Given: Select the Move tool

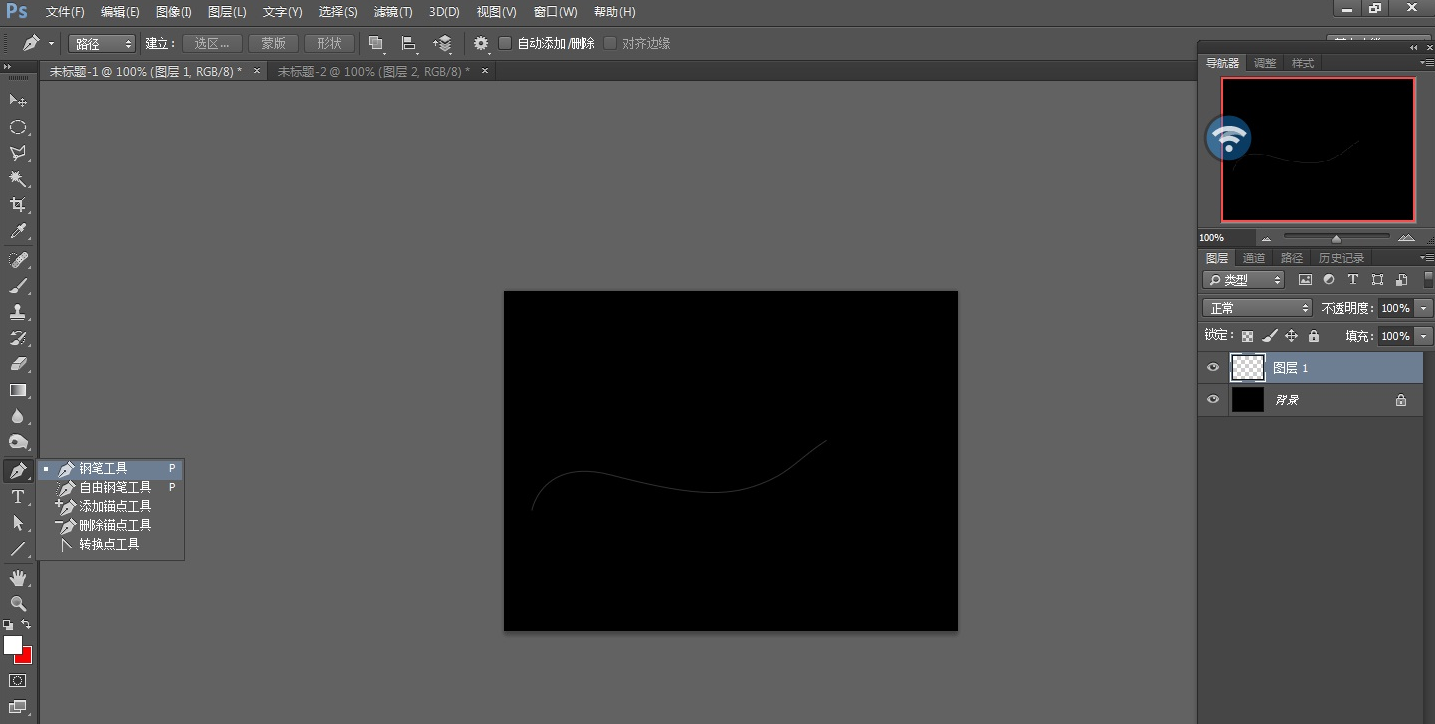Looking at the screenshot, I should point(18,100).
